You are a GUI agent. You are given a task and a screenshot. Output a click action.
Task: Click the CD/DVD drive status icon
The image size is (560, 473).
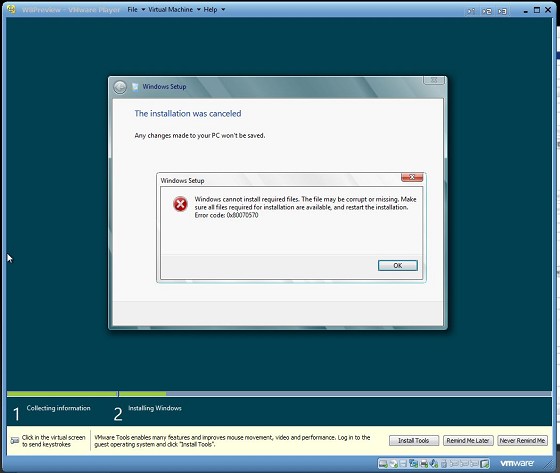tap(394, 464)
